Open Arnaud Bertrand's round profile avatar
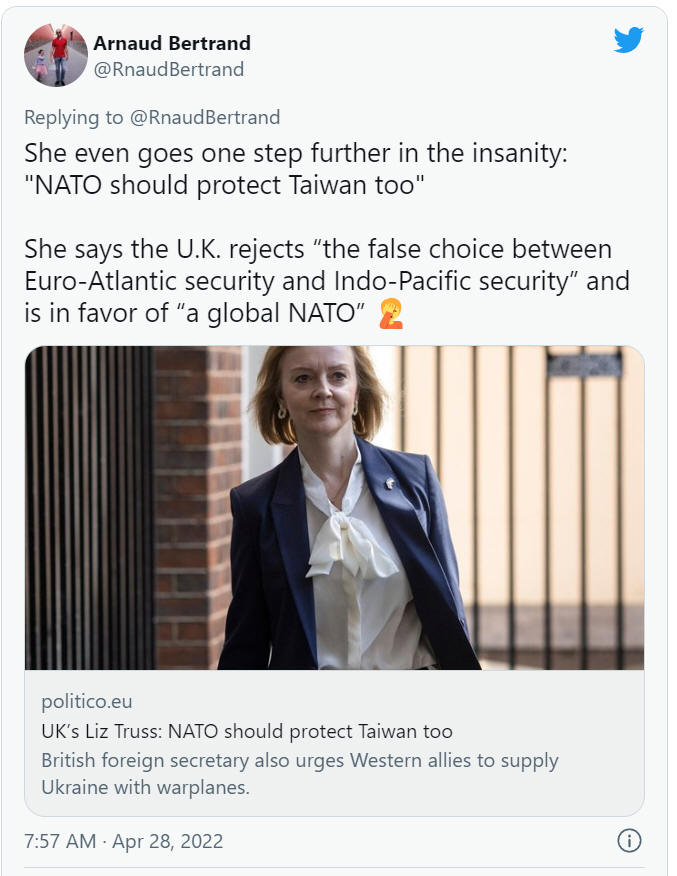Screen dimensions: 677x876 click(56, 55)
